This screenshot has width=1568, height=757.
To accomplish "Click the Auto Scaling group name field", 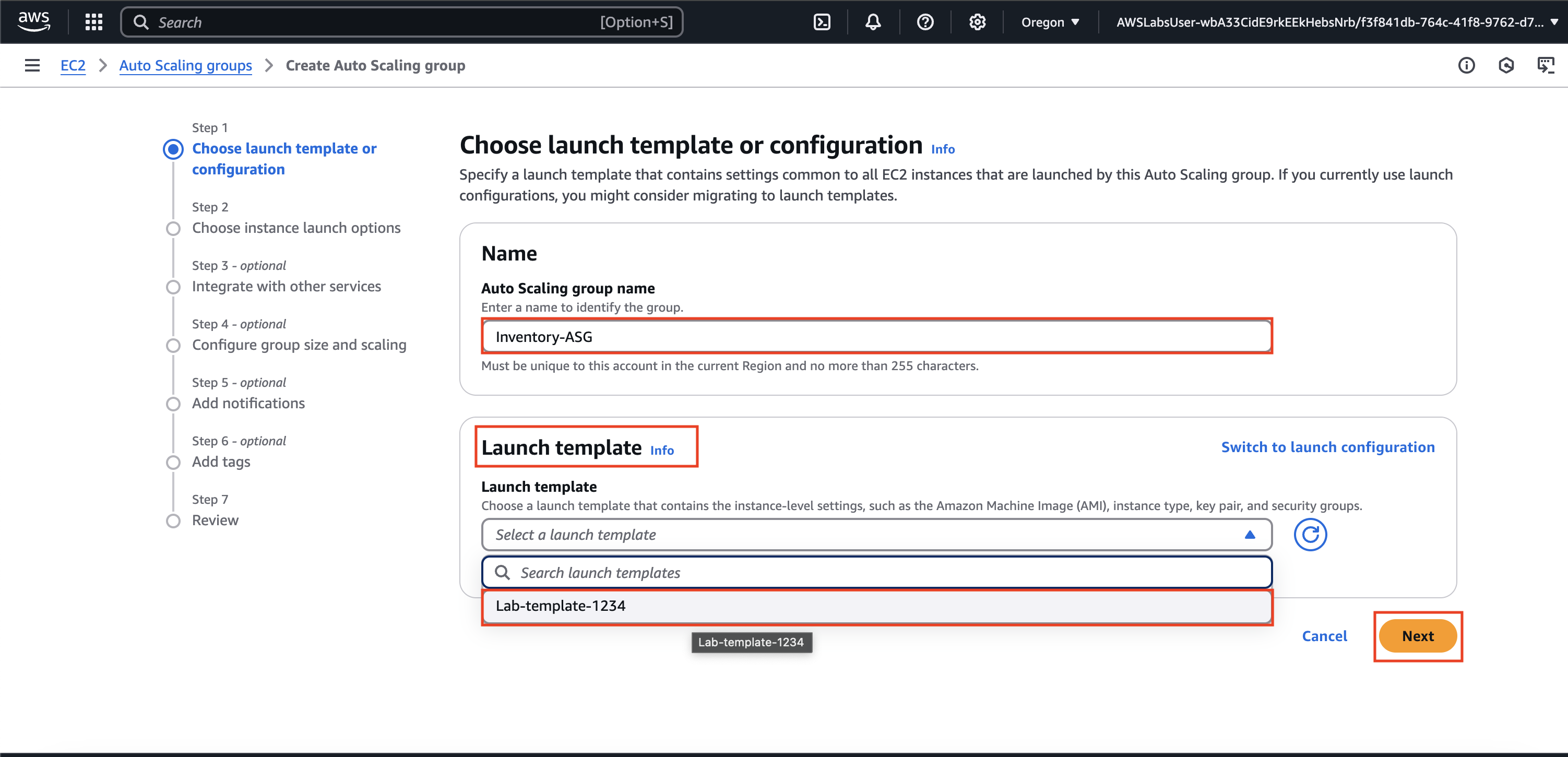I will point(876,337).
